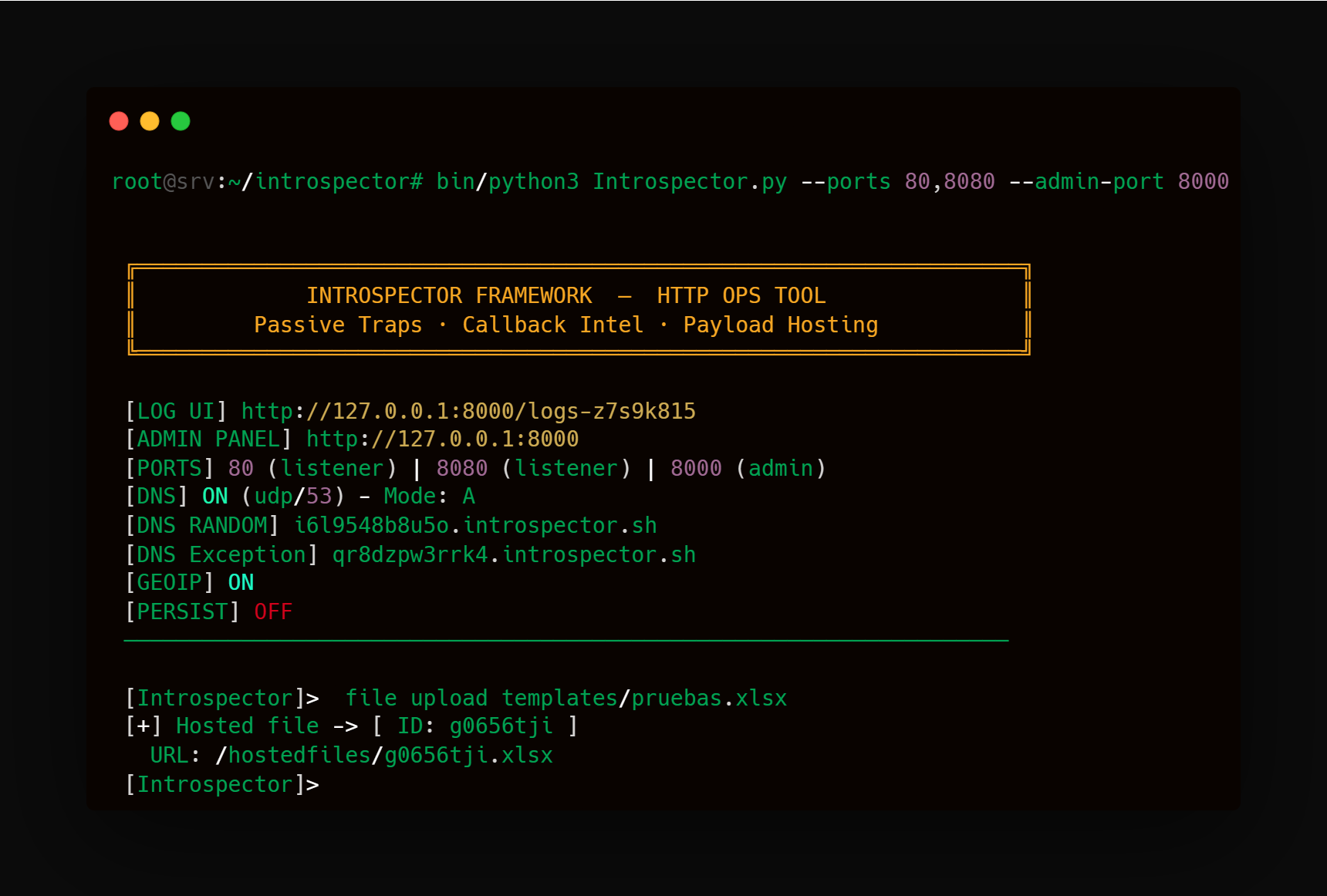
Task: Click 'bin/python3' in the launch command
Action: pos(508,182)
